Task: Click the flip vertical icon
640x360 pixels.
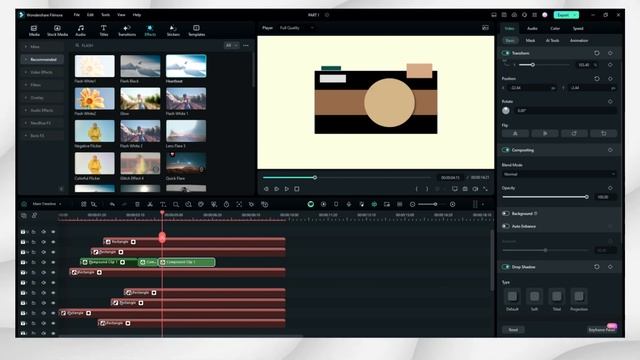Action: click(x=545, y=133)
